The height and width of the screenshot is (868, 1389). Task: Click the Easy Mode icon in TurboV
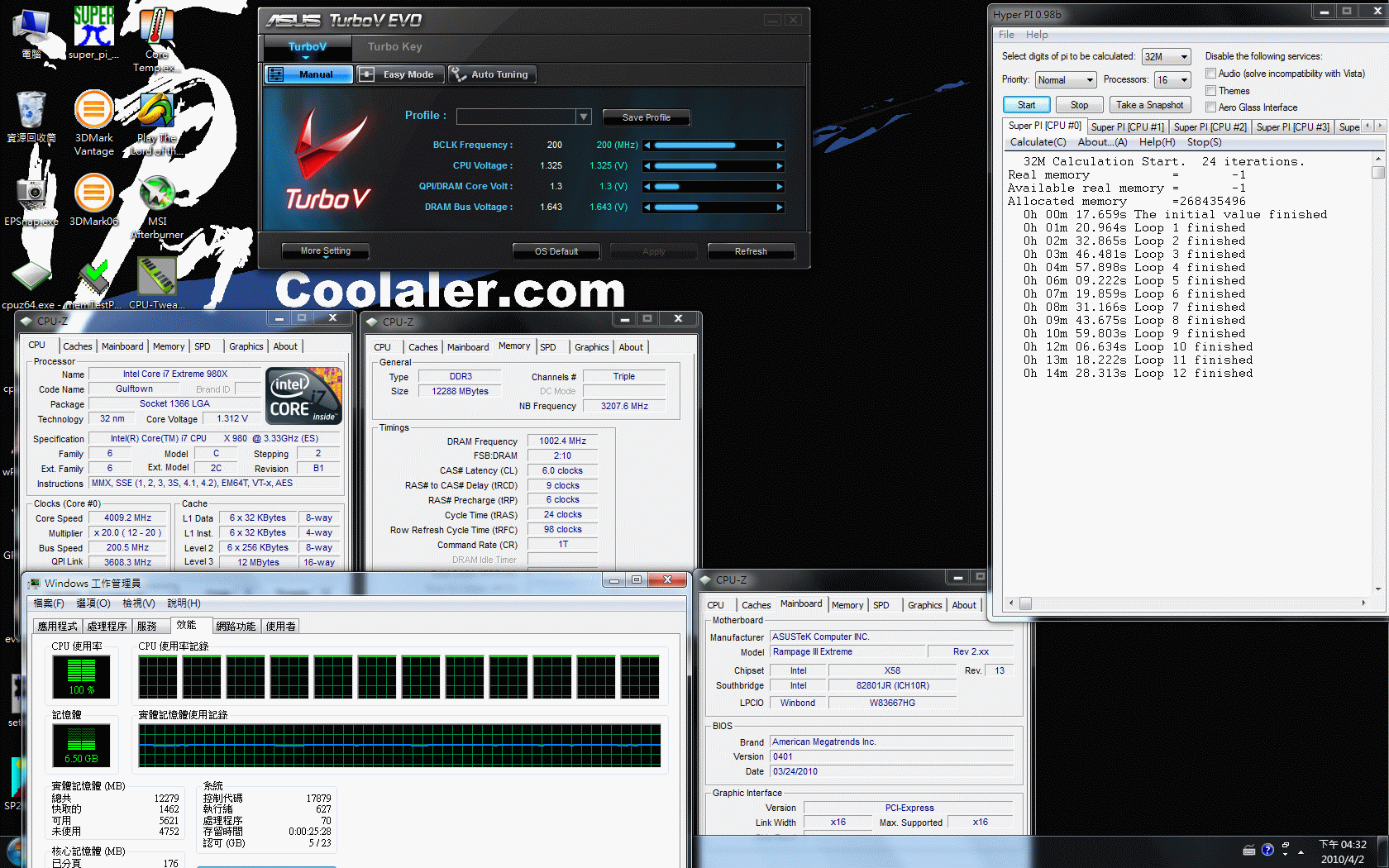tap(366, 74)
